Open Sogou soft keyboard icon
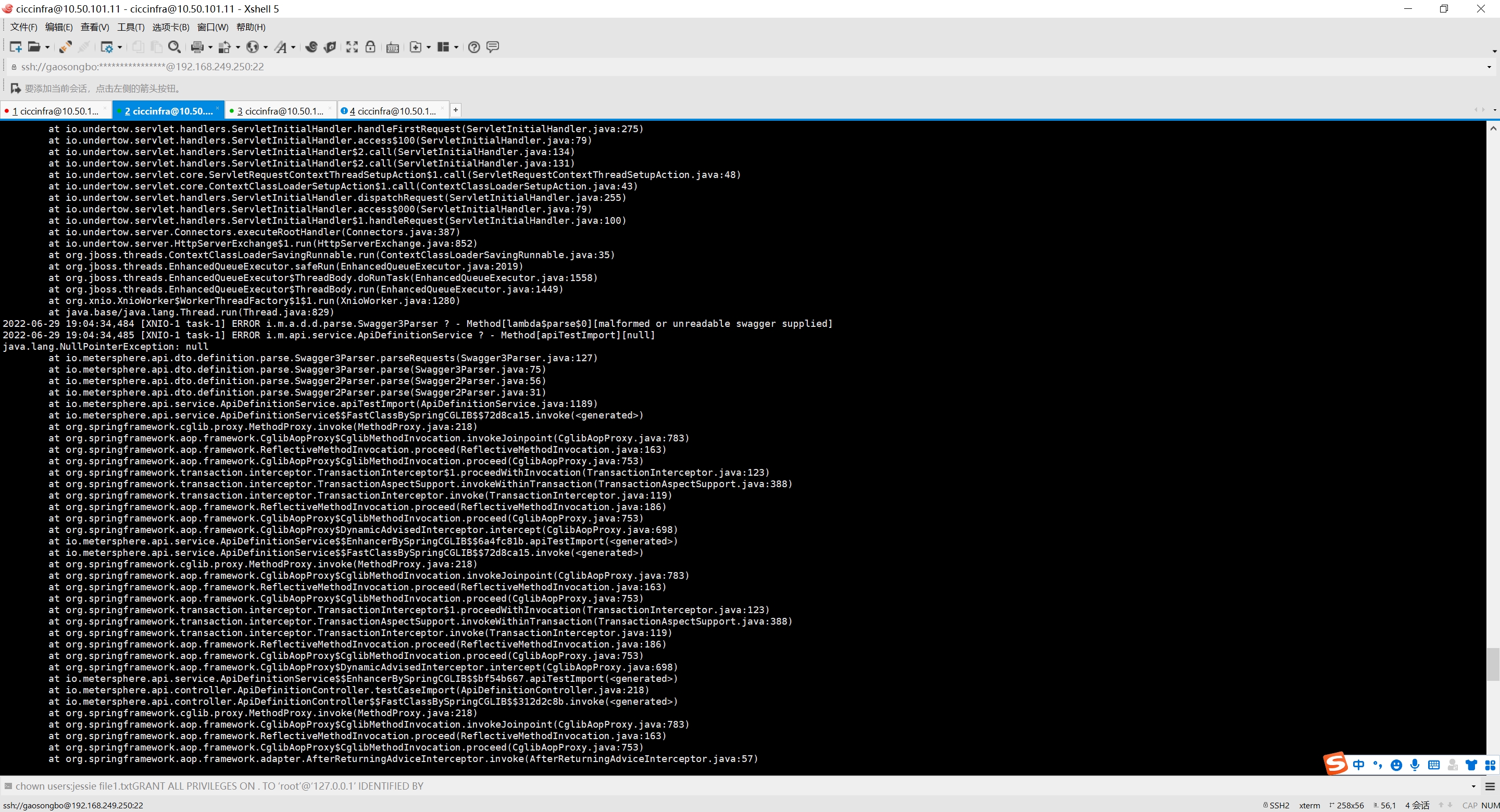 pos(1434,765)
